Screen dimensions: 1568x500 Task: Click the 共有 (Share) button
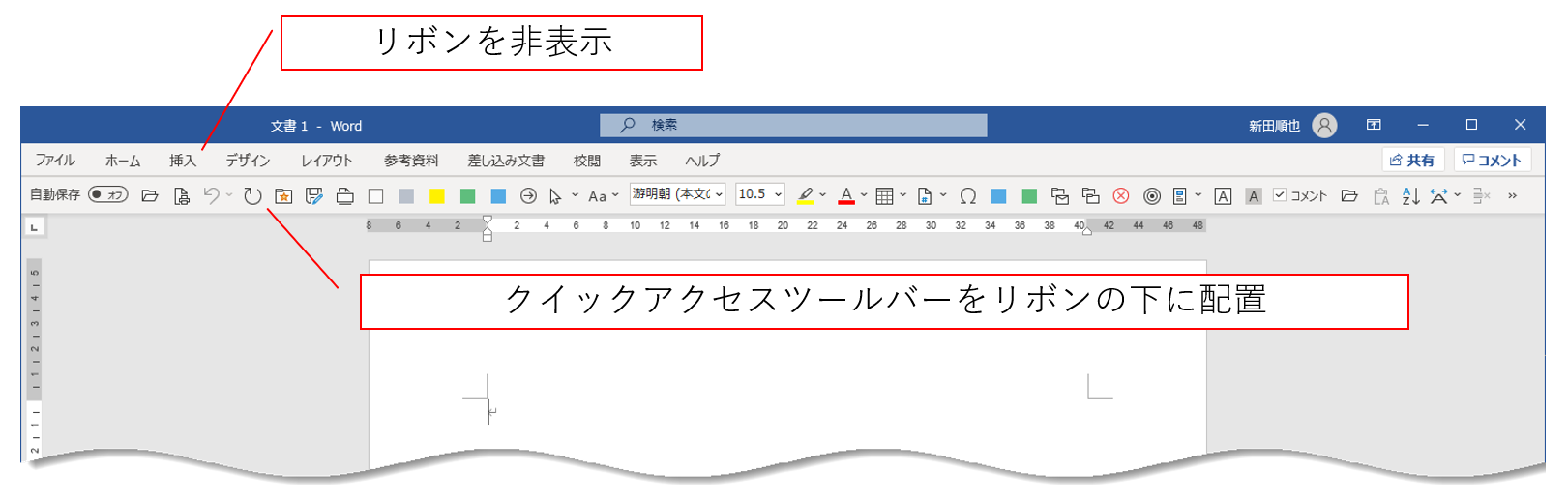click(1412, 161)
